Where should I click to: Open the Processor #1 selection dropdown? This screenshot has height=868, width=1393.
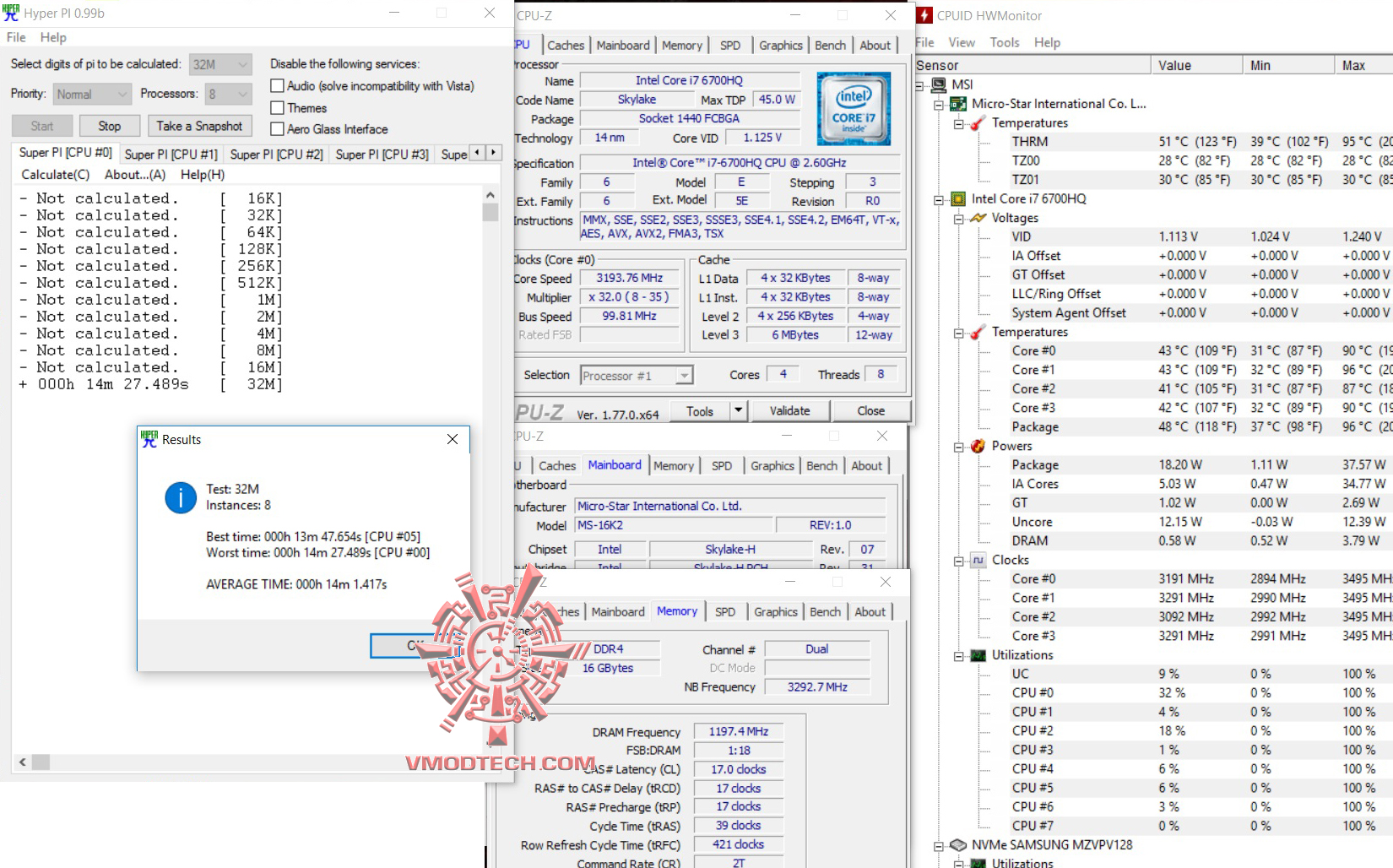pyautogui.click(x=637, y=375)
